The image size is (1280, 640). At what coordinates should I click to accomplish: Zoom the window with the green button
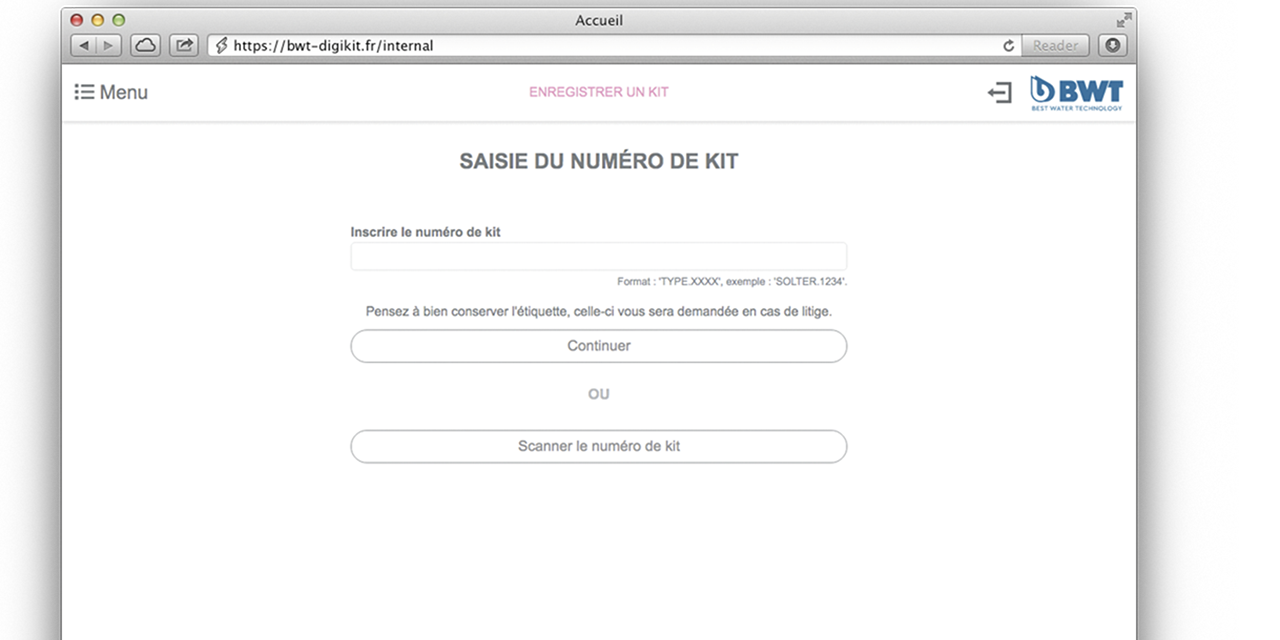pyautogui.click(x=119, y=20)
